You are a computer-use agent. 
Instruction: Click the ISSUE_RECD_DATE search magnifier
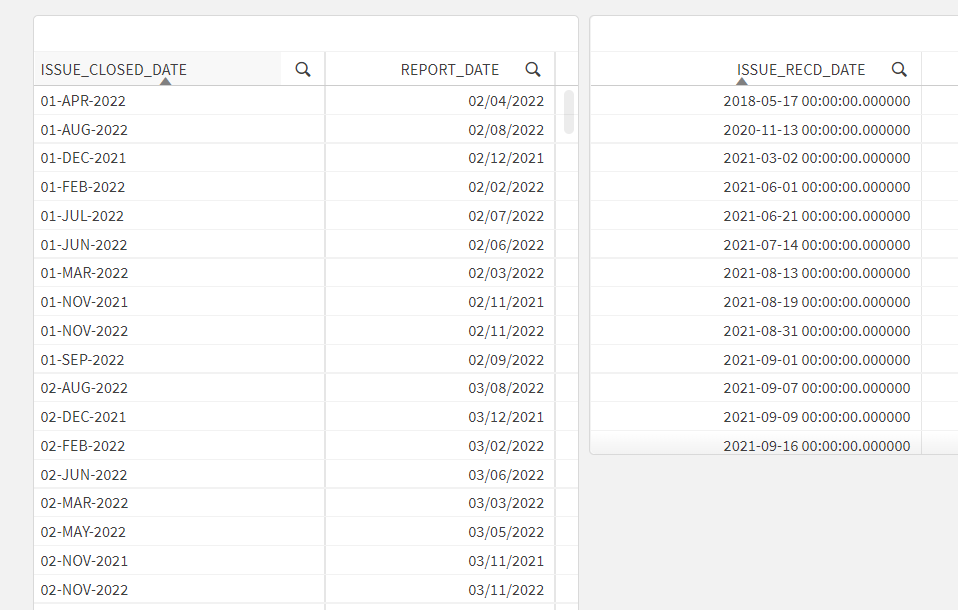point(899,69)
